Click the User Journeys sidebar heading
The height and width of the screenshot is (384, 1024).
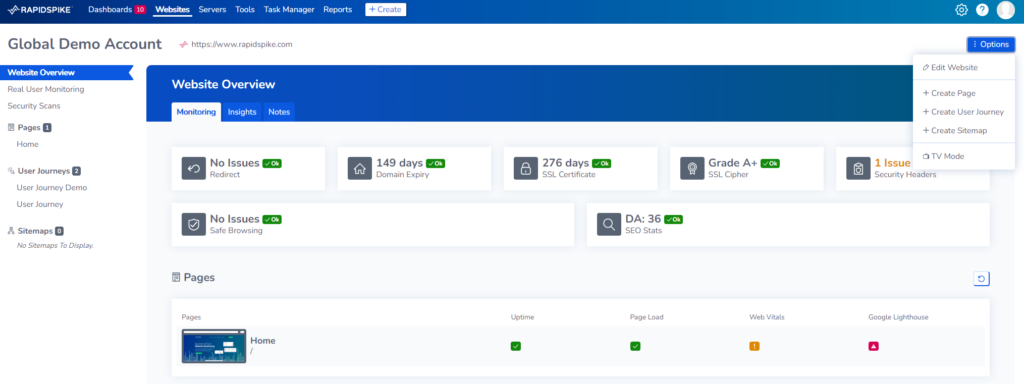(x=43, y=171)
